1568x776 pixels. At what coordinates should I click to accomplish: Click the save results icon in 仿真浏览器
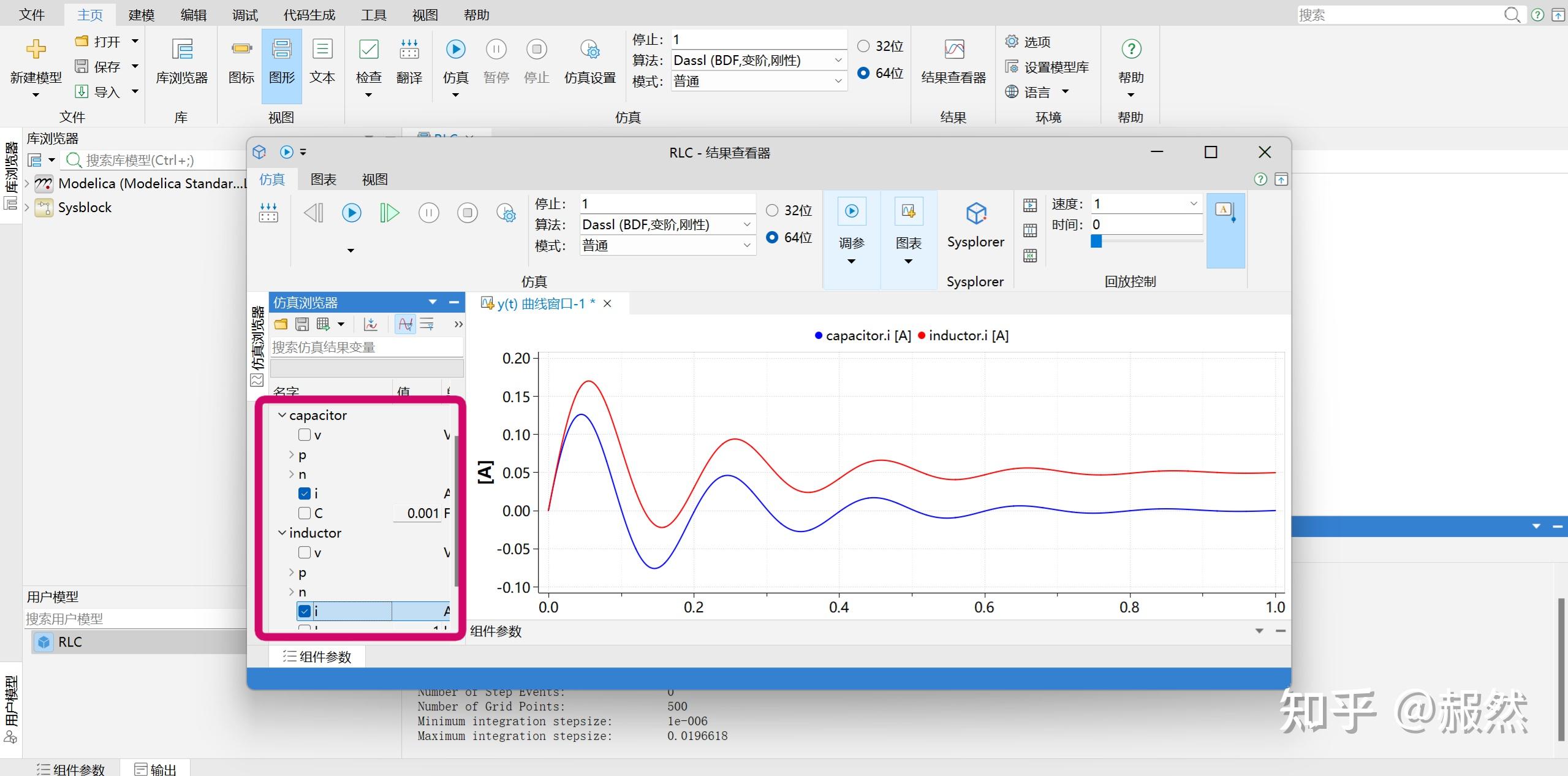click(302, 324)
